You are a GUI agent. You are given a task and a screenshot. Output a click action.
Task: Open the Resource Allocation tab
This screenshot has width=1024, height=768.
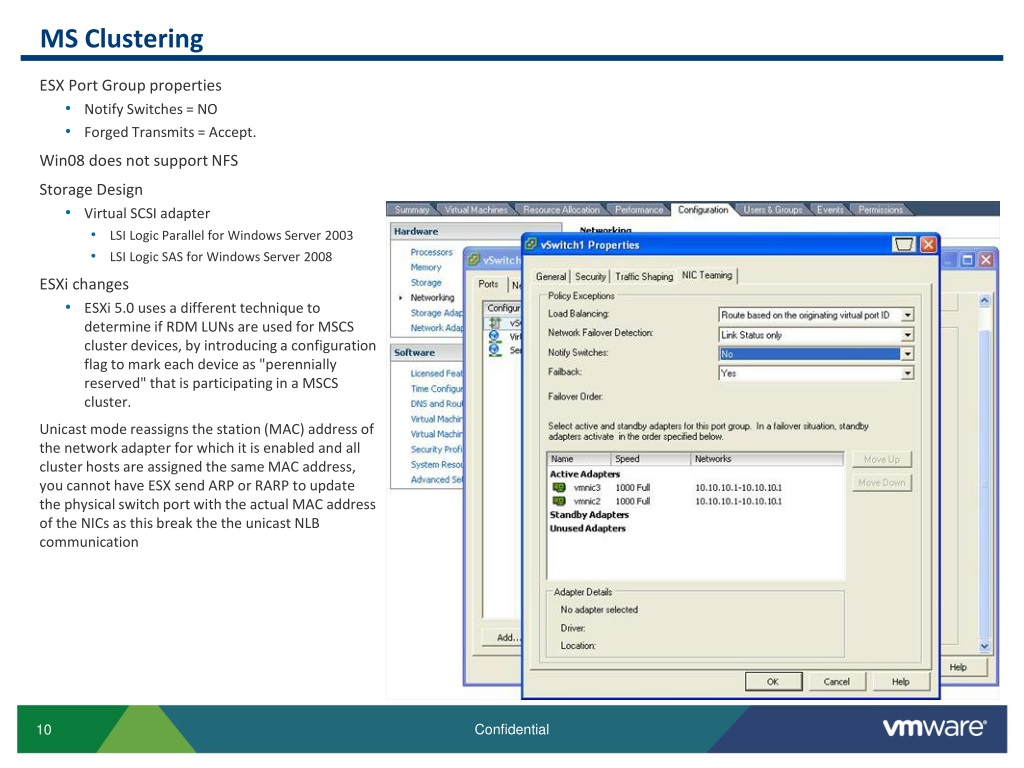point(561,210)
